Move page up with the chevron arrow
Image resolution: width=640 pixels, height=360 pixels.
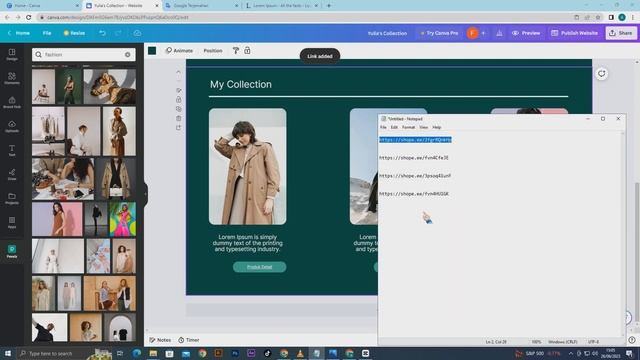pyautogui.click(x=178, y=72)
